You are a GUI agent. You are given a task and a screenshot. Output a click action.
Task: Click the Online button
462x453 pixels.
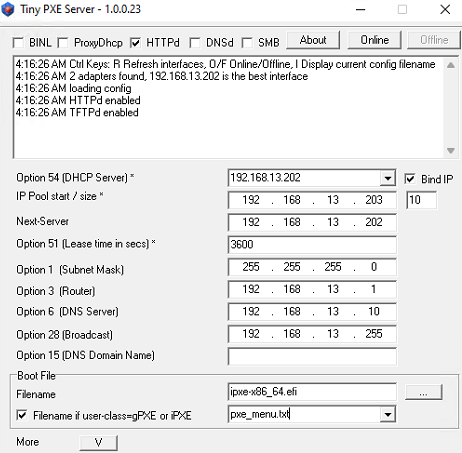pos(374,40)
